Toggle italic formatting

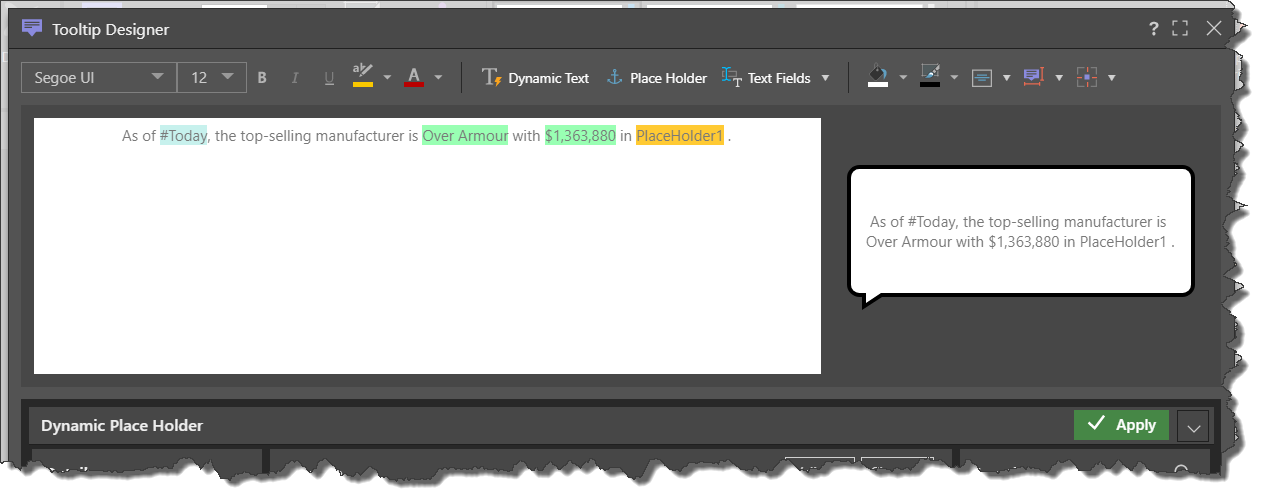[295, 78]
